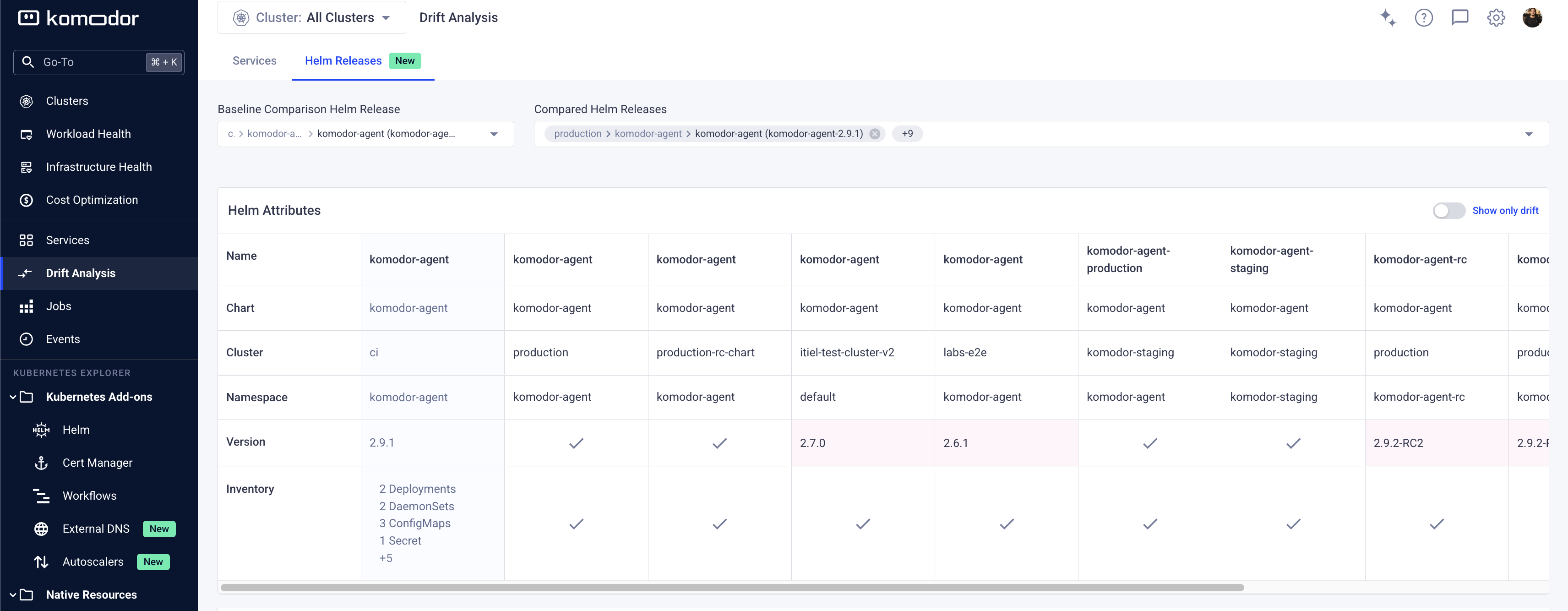
Task: Open Baseline Comparison Helm Release dropdown
Action: click(x=365, y=134)
